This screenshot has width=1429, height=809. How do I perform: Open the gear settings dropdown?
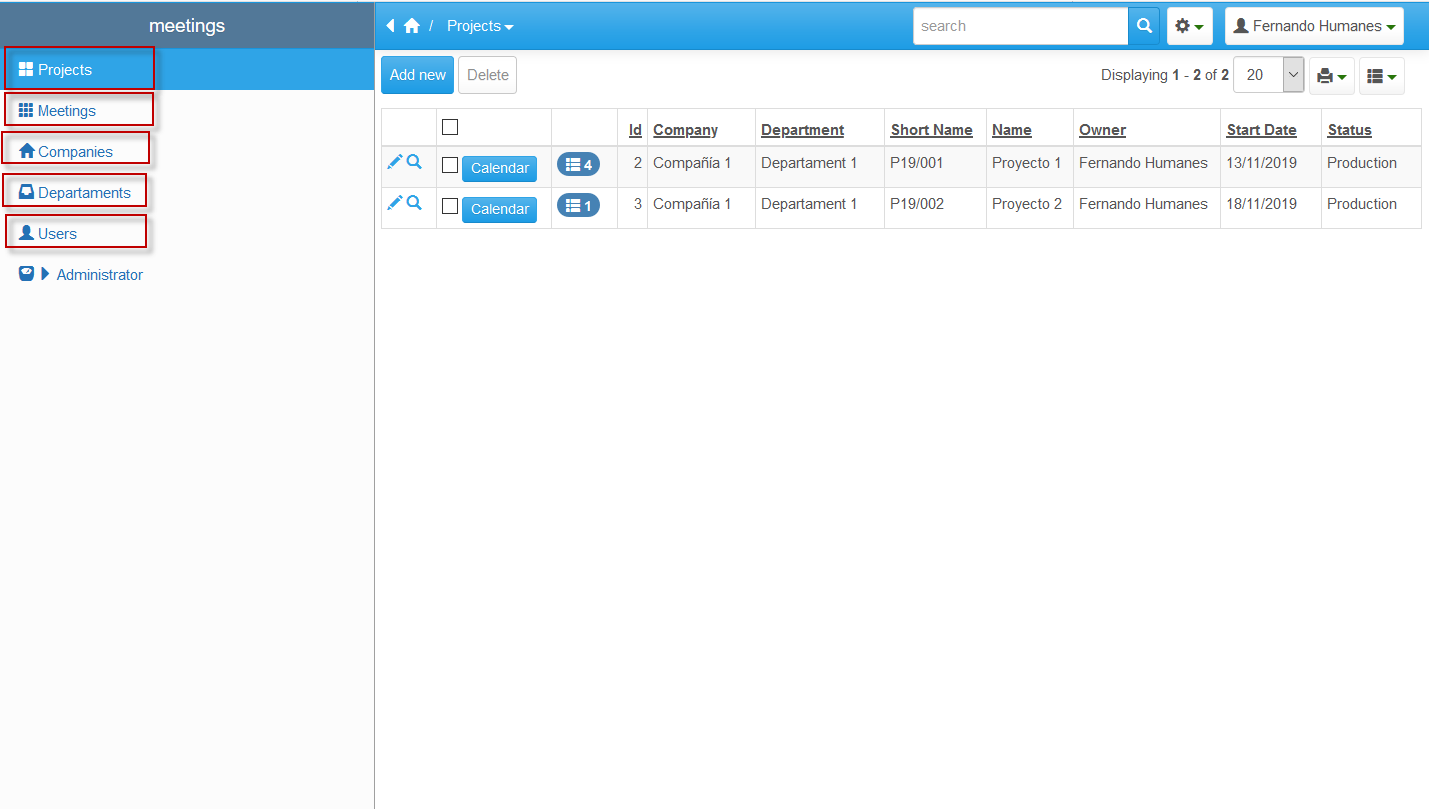pyautogui.click(x=1189, y=26)
